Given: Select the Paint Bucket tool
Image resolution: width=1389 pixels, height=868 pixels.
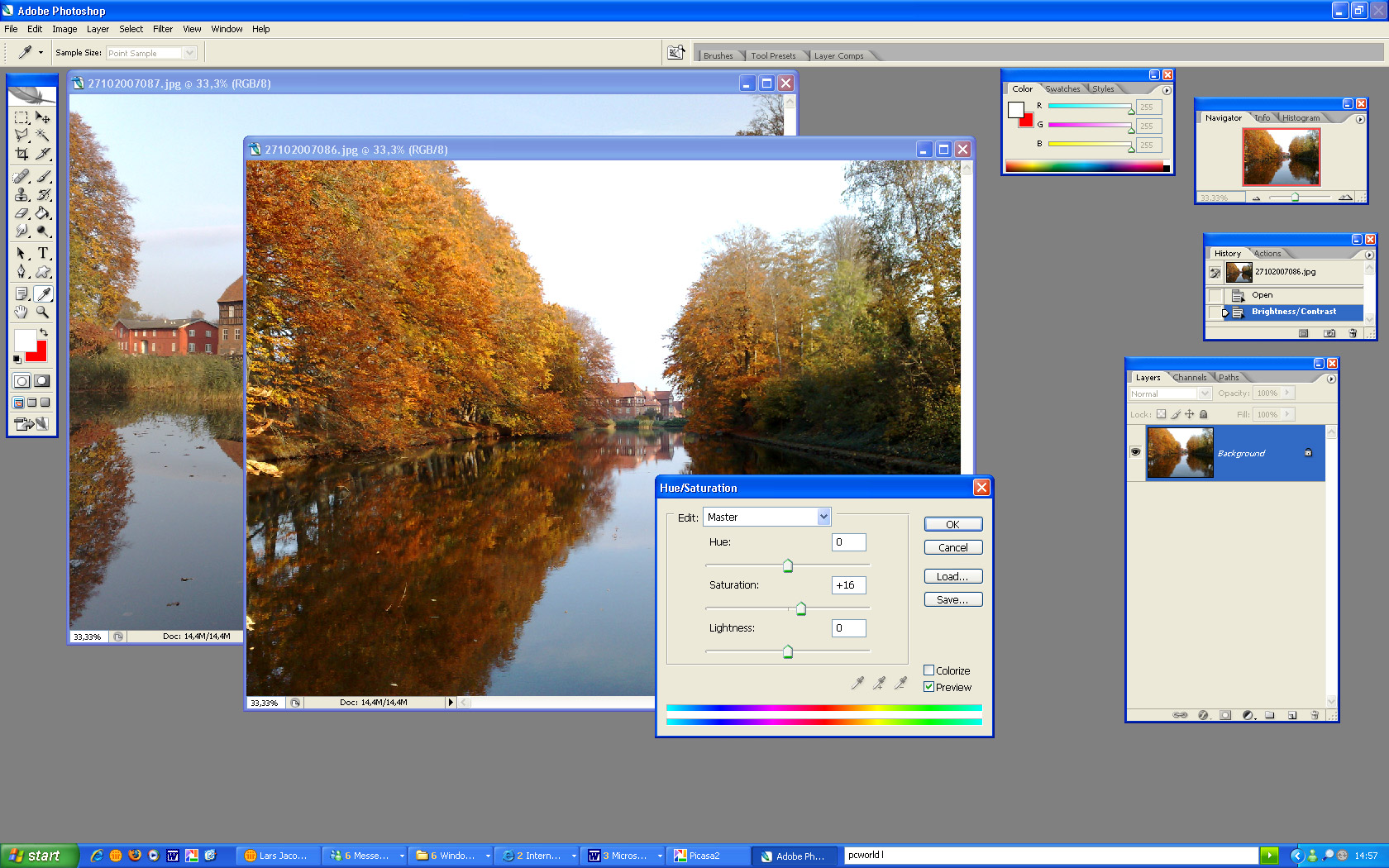Looking at the screenshot, I should click(x=43, y=213).
